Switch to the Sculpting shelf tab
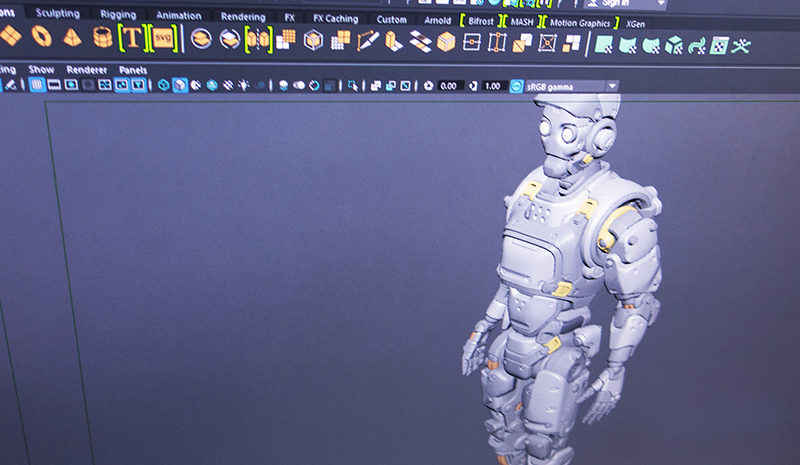 58,13
